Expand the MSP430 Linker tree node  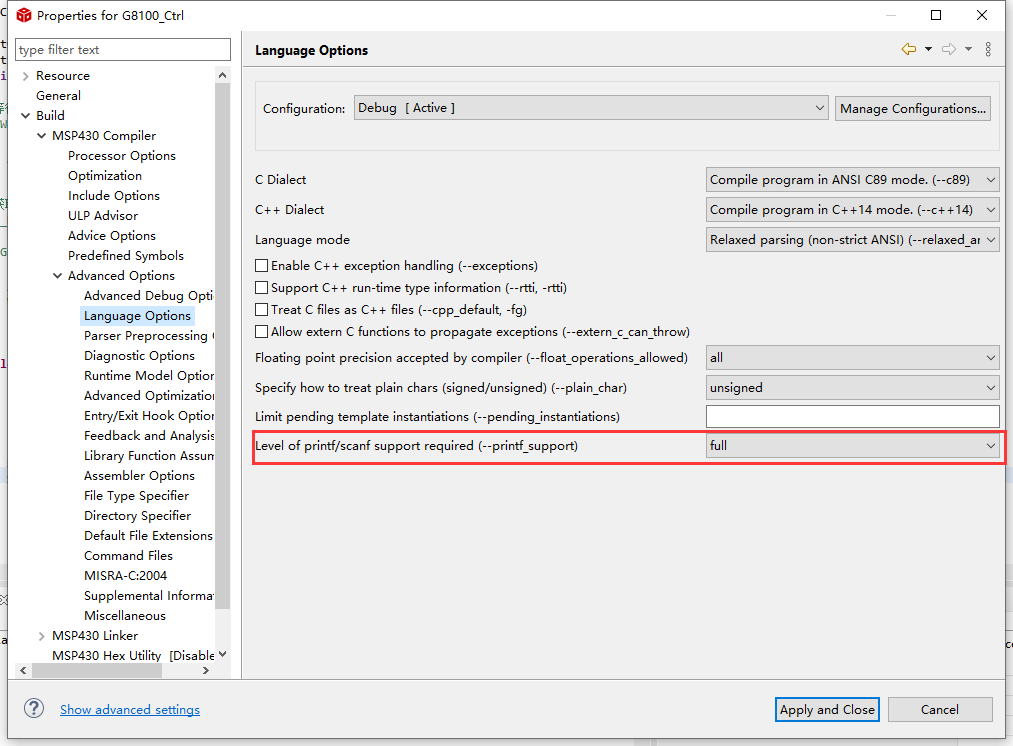click(x=42, y=636)
